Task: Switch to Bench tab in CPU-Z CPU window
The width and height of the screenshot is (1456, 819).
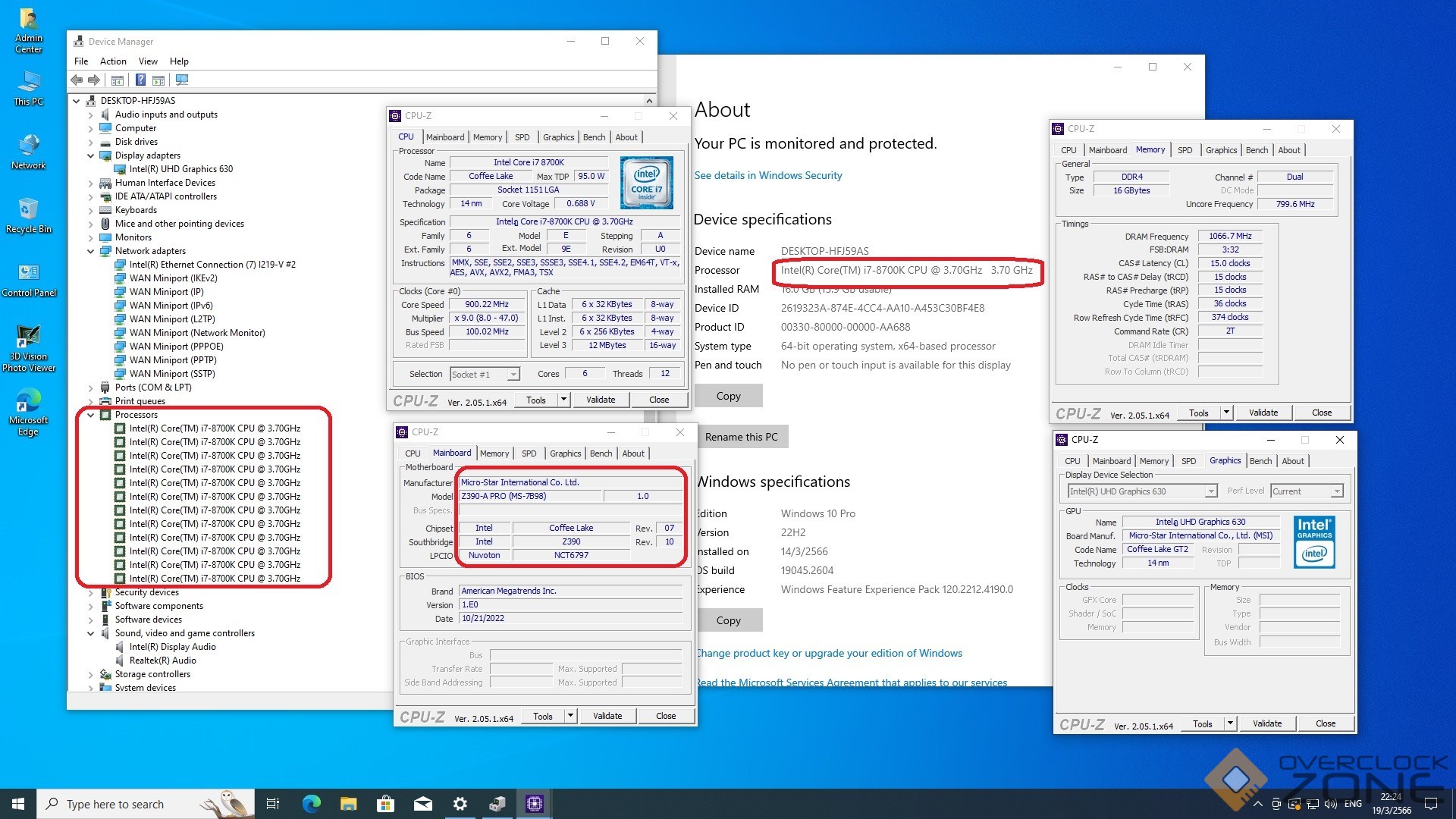Action: point(594,137)
